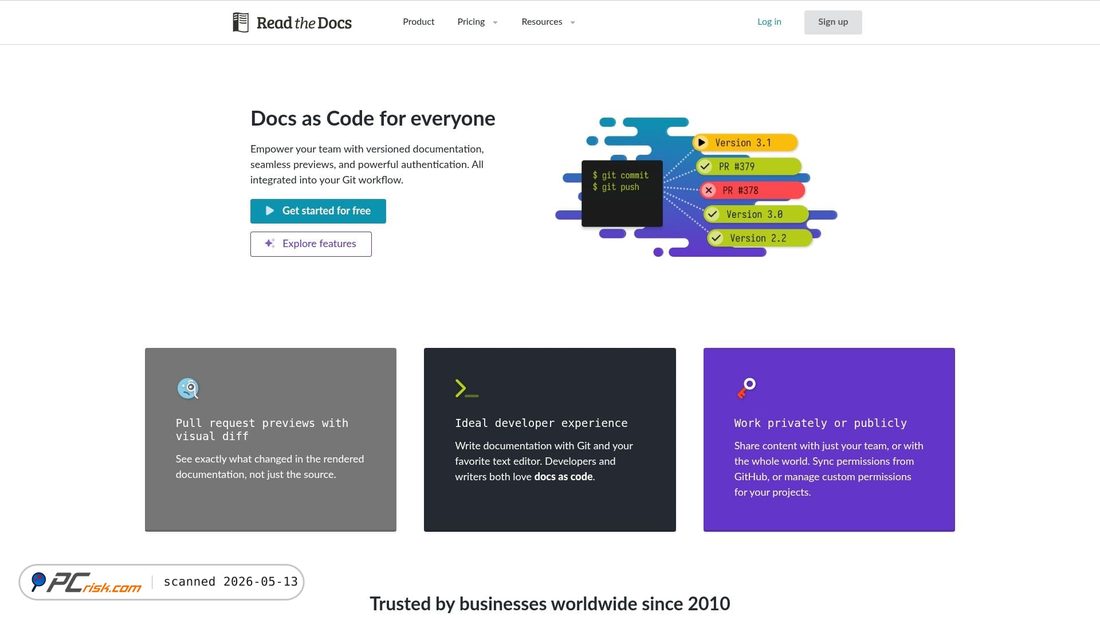Click the Docs as Code for everyone heading

point(373,118)
